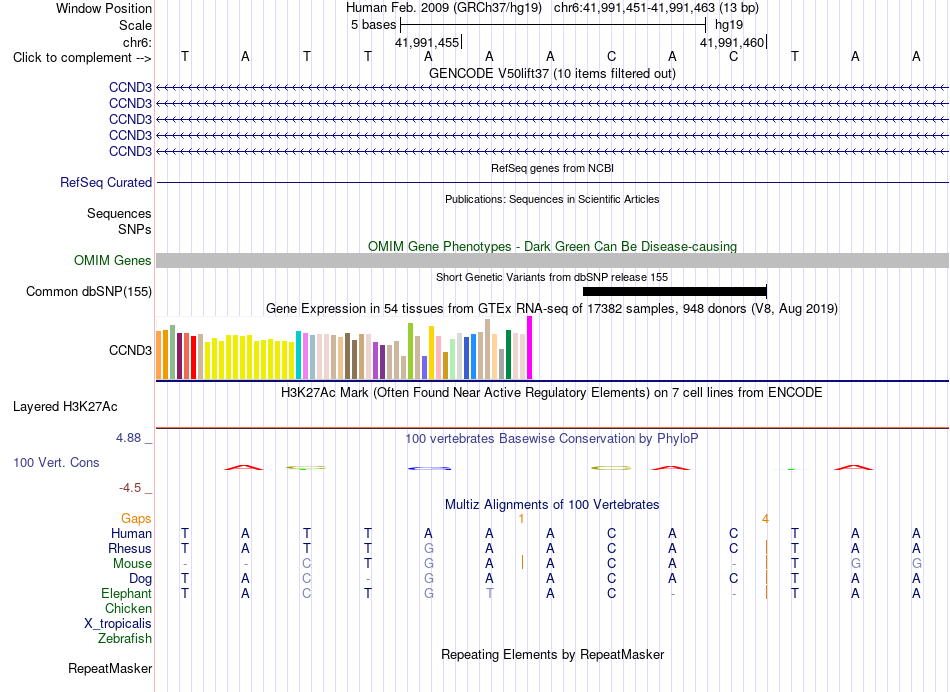Select the 'Zebrafish' species label
The height and width of the screenshot is (692, 950).
[x=125, y=638]
